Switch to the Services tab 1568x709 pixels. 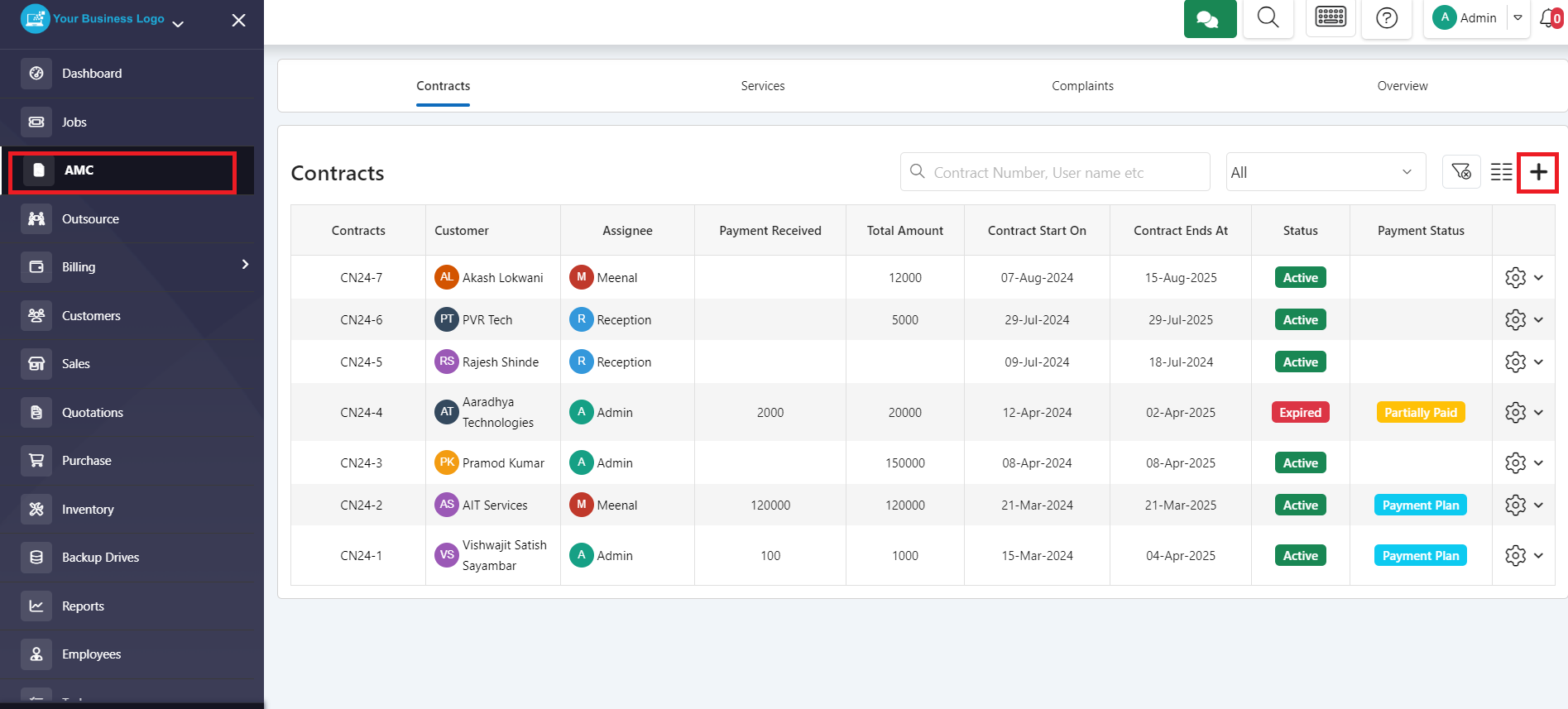[763, 86]
